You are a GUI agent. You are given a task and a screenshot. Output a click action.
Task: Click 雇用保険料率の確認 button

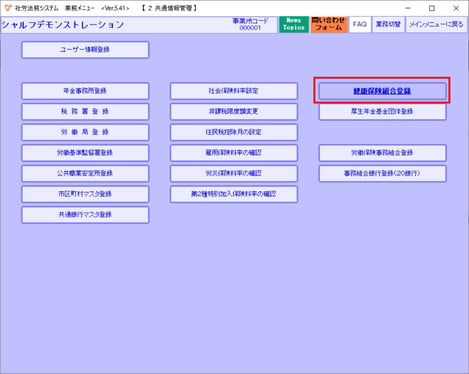coord(234,153)
